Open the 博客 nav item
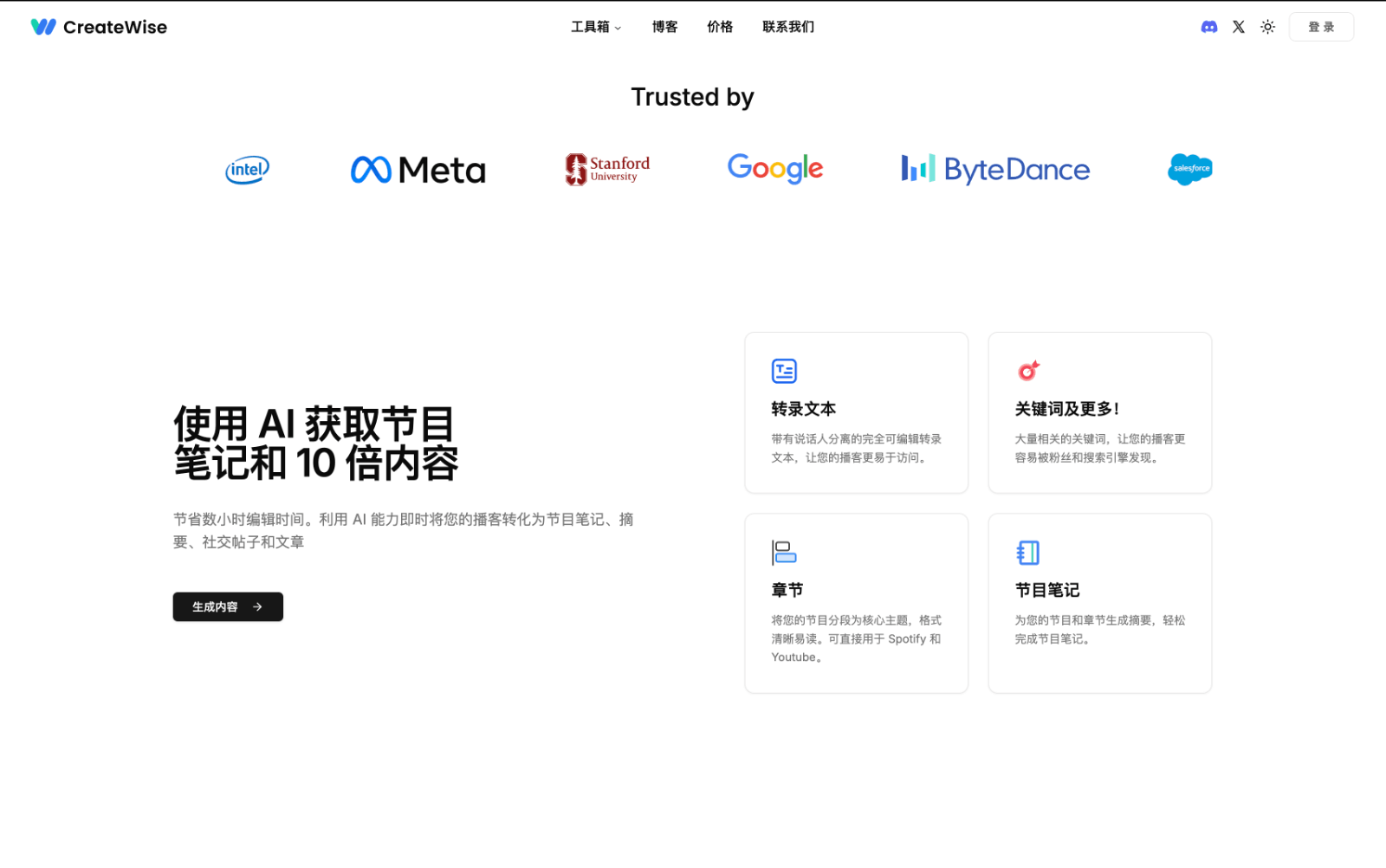The image size is (1386, 868). tap(665, 27)
